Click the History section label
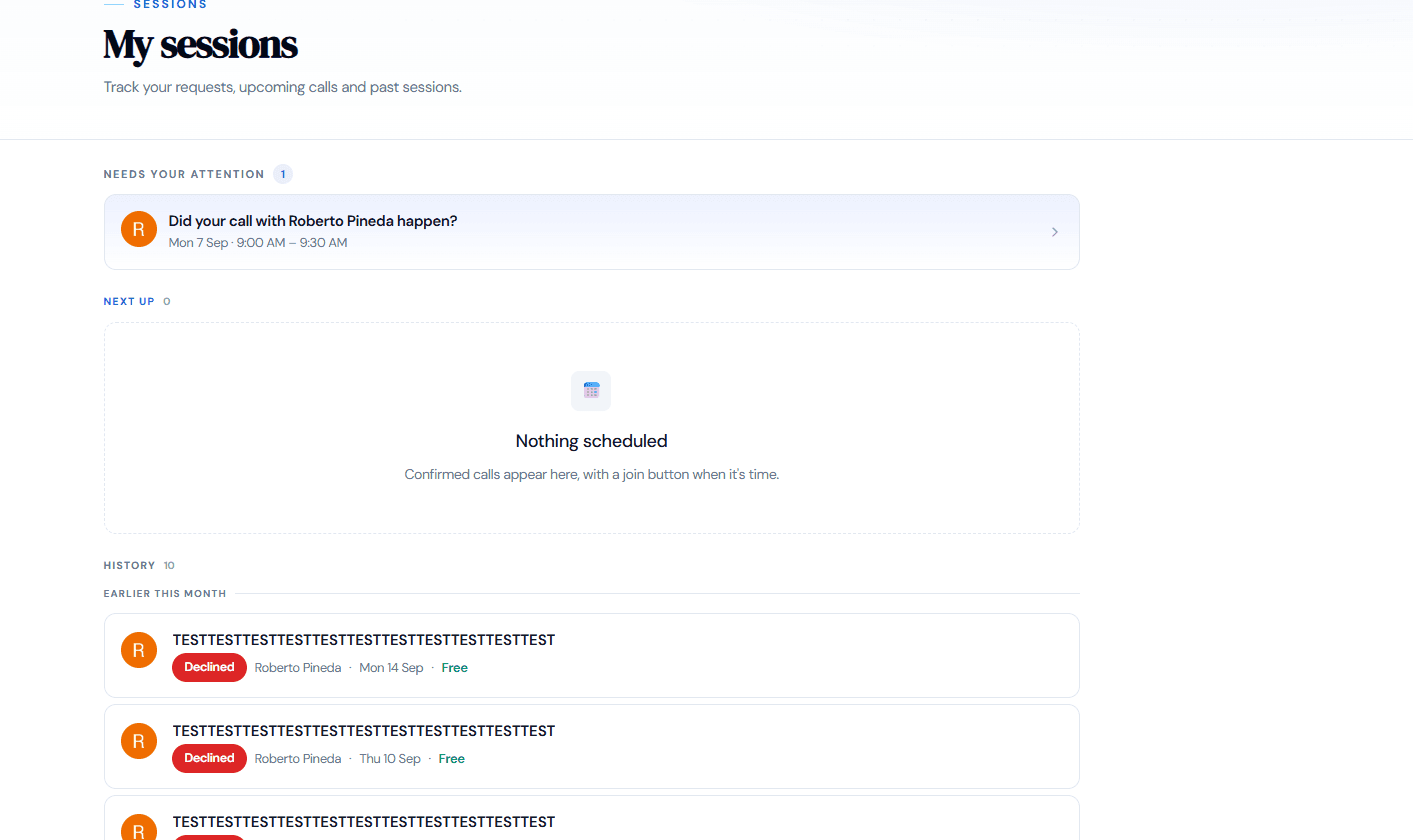Viewport: 1413px width, 840px height. click(130, 566)
